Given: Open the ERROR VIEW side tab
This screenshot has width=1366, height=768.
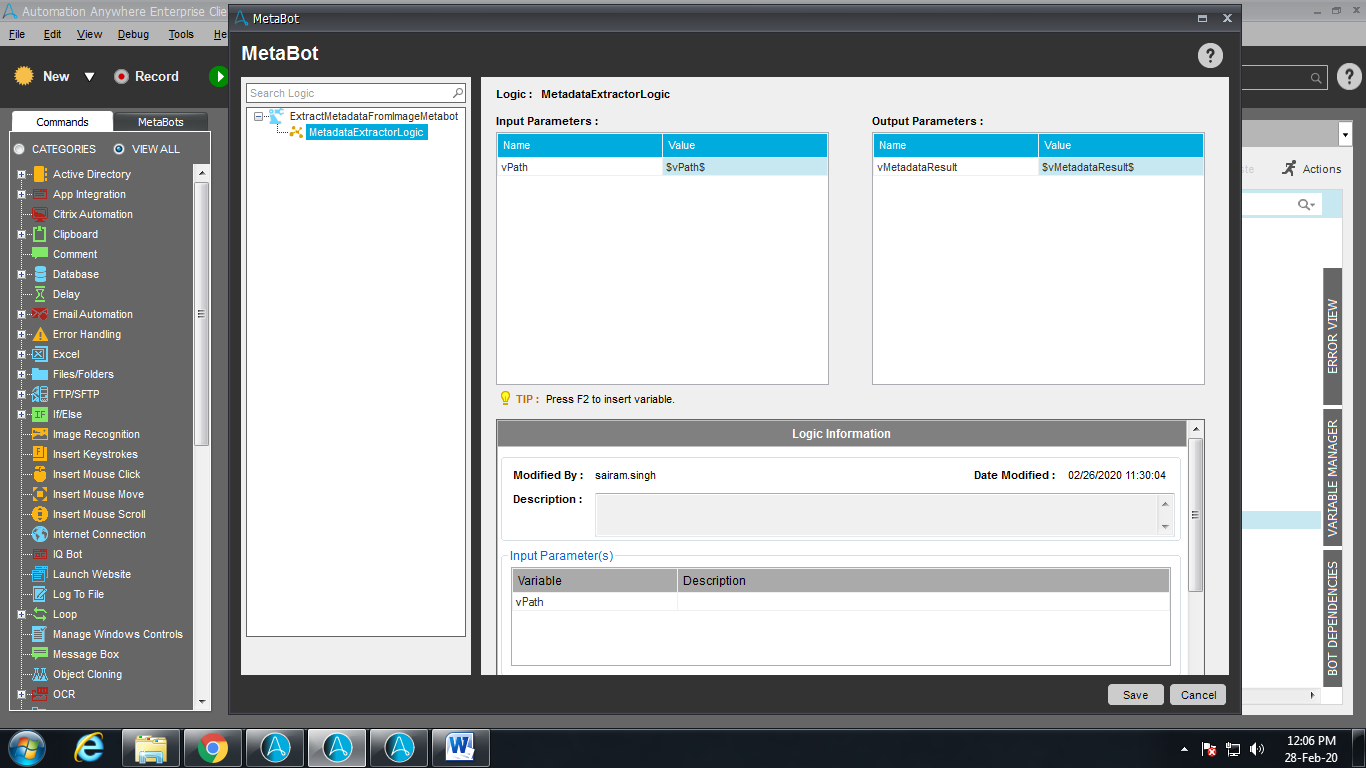Looking at the screenshot, I should pyautogui.click(x=1333, y=336).
